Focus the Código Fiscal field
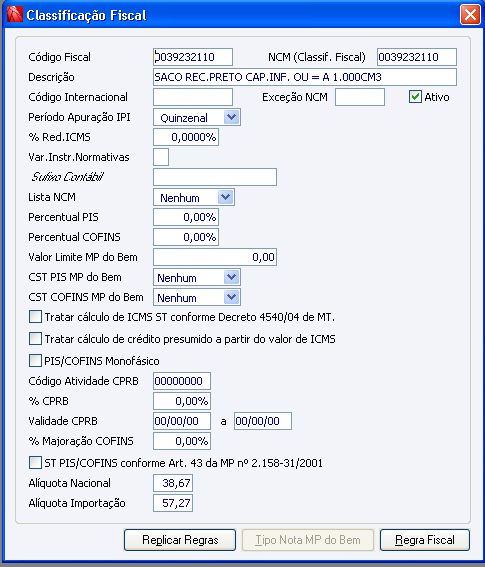Screen dimensions: 485x567 [x=193, y=57]
